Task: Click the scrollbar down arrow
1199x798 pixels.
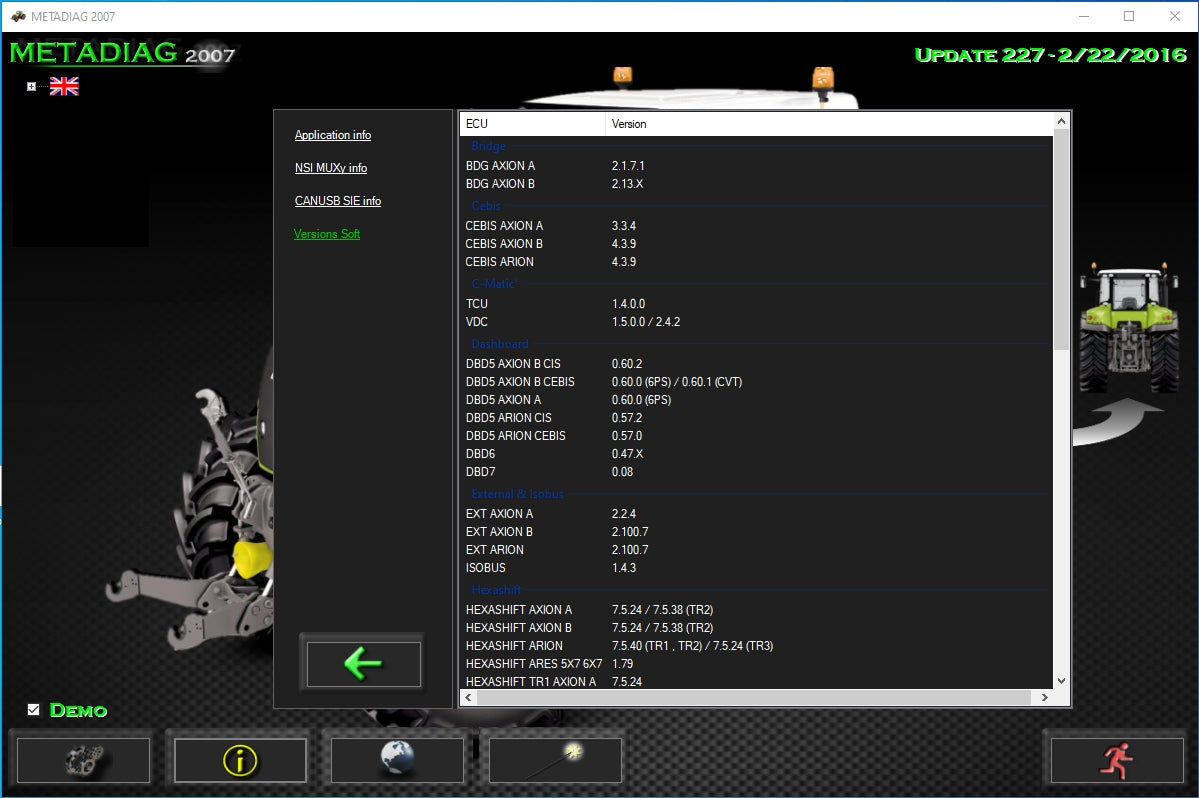Action: coord(1061,680)
